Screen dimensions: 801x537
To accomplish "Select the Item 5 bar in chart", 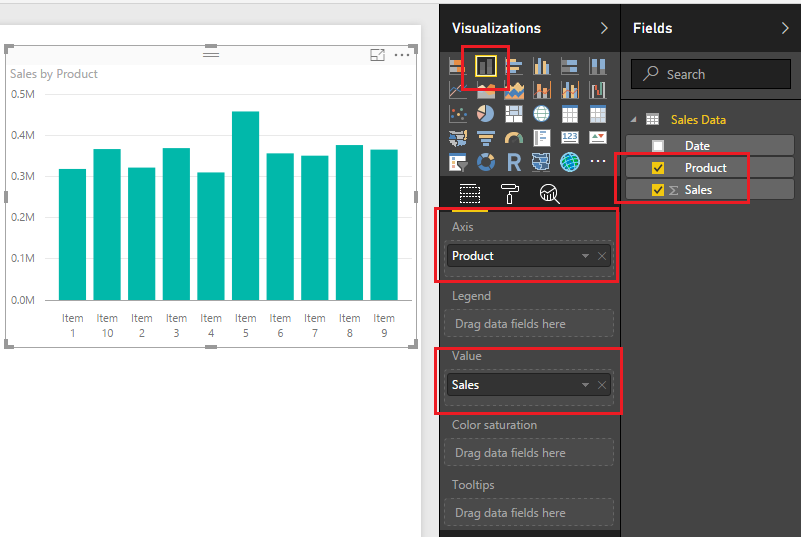I will point(245,205).
